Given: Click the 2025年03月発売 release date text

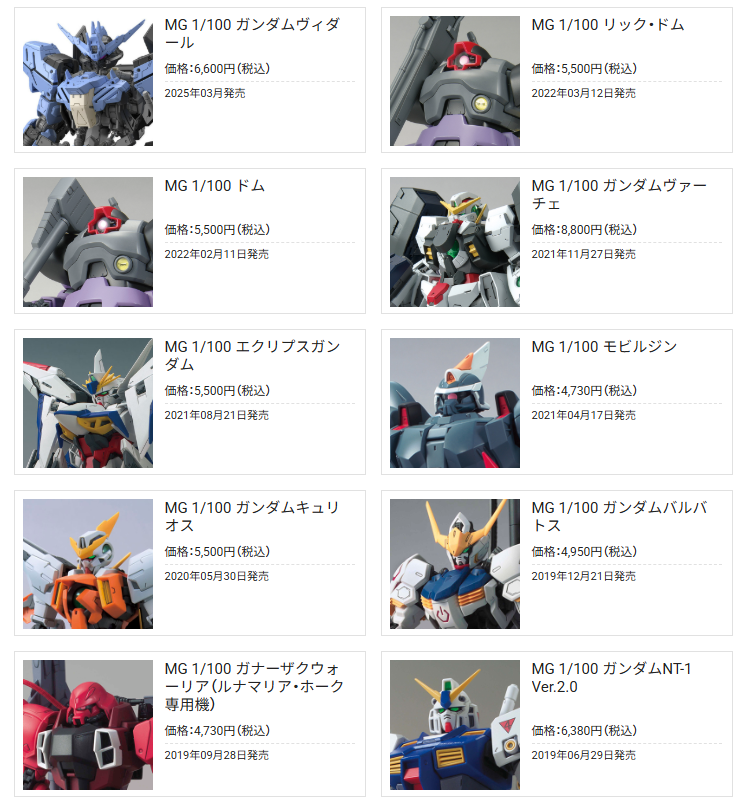Looking at the screenshot, I should coord(205,93).
